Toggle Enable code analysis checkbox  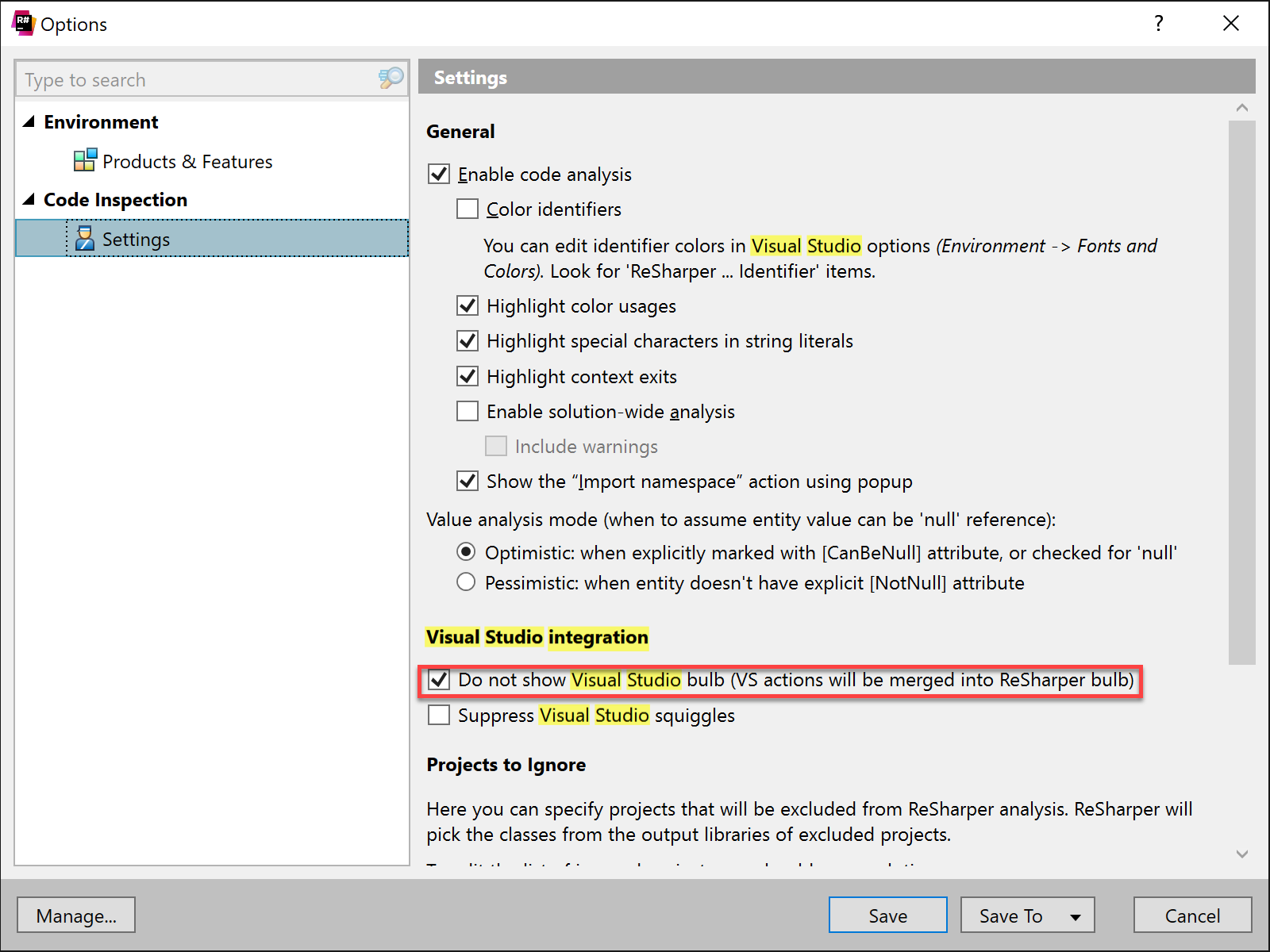[x=439, y=174]
